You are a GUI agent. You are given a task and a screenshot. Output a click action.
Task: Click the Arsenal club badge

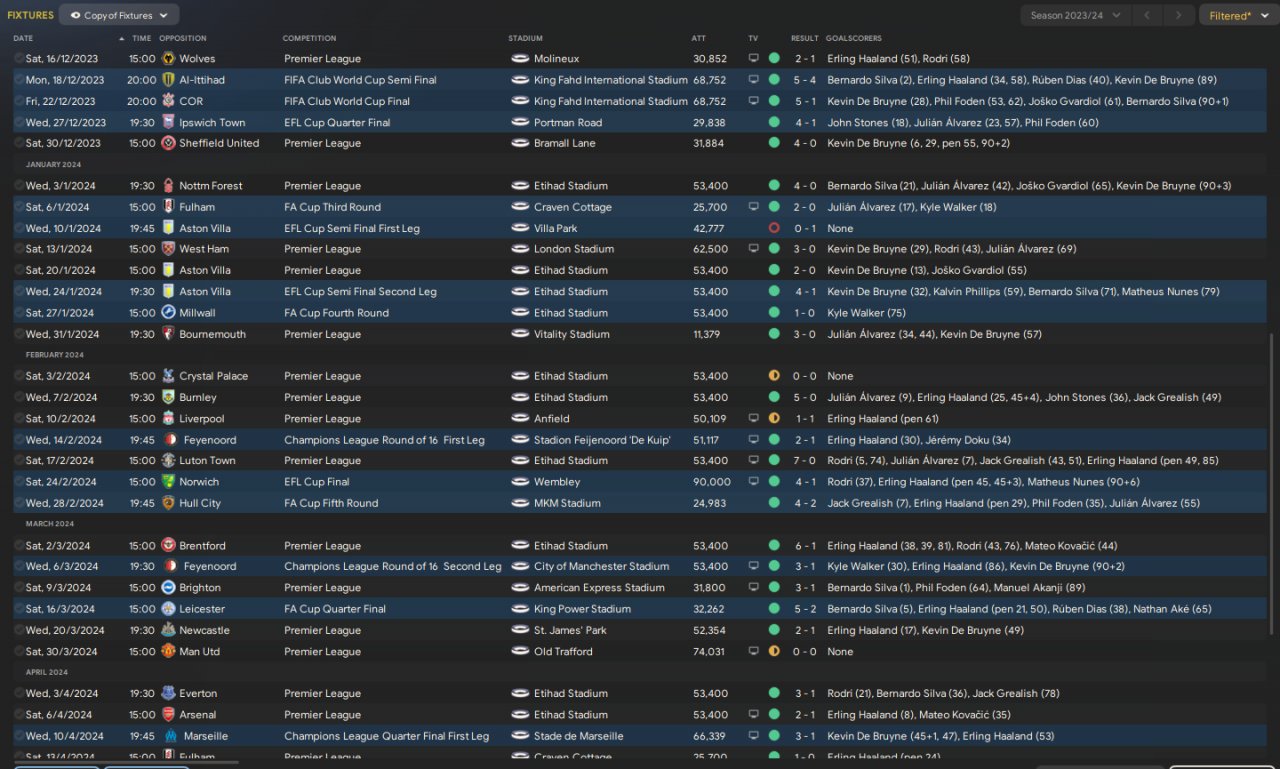coord(168,715)
